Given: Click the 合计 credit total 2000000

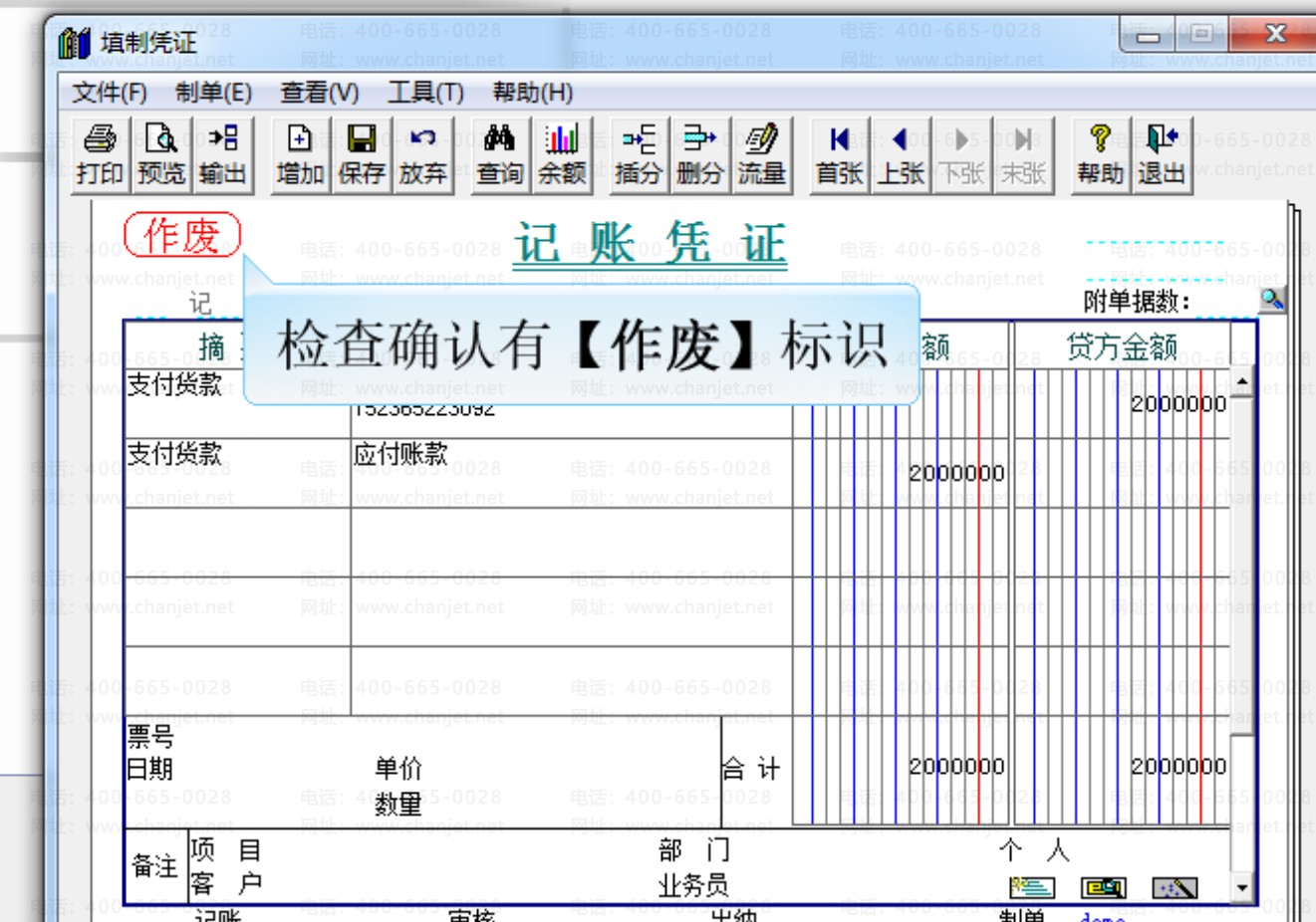Looking at the screenshot, I should tap(1179, 766).
